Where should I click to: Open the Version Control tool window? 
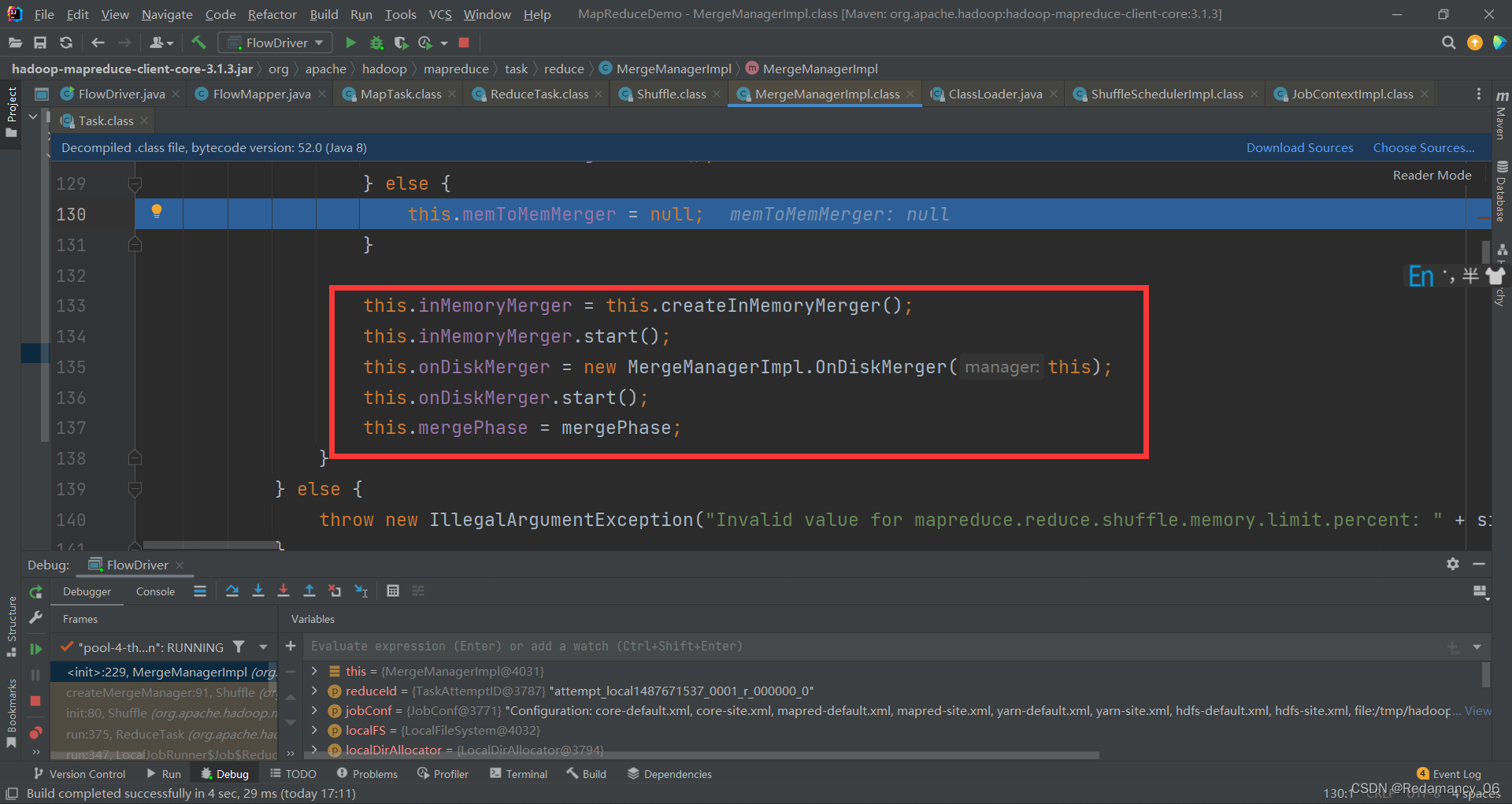click(80, 774)
